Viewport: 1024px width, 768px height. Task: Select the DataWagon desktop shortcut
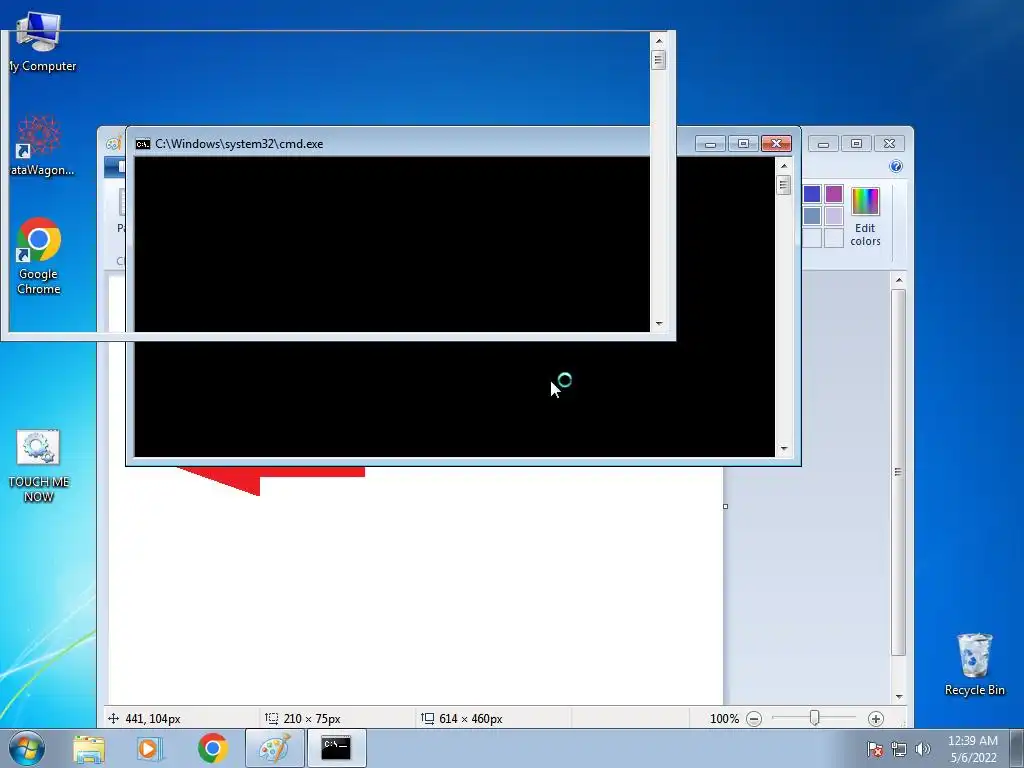[39, 145]
